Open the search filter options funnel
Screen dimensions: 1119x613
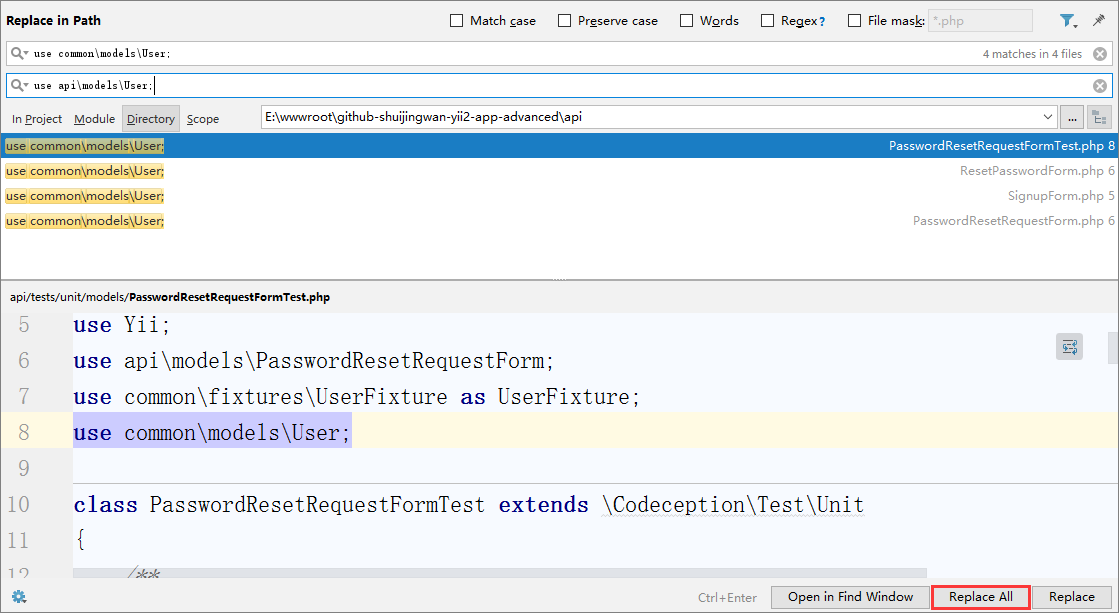[x=1067, y=21]
